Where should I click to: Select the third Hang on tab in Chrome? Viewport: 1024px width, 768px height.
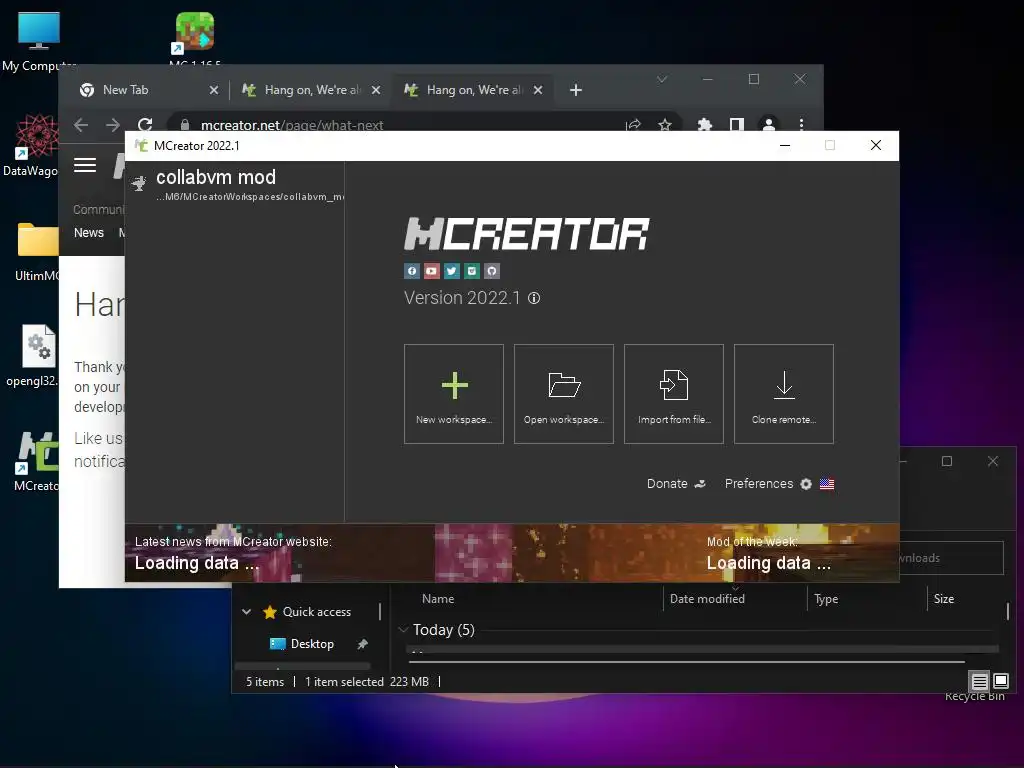click(473, 90)
